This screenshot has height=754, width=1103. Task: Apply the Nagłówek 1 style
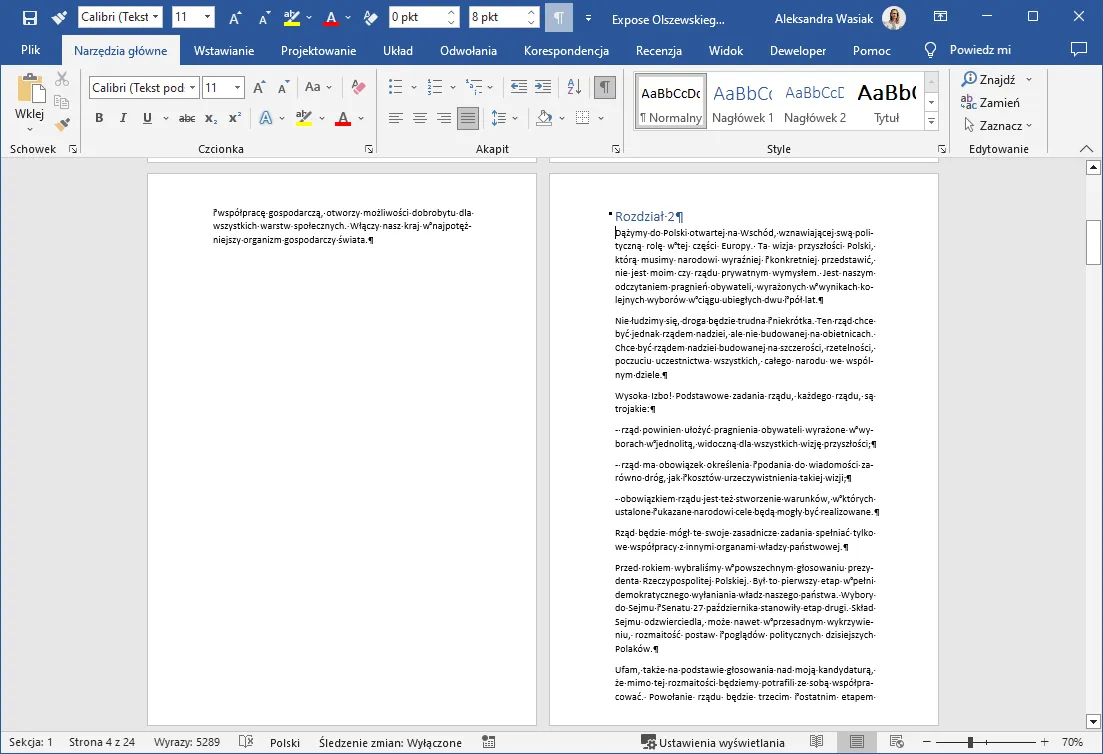click(742, 102)
